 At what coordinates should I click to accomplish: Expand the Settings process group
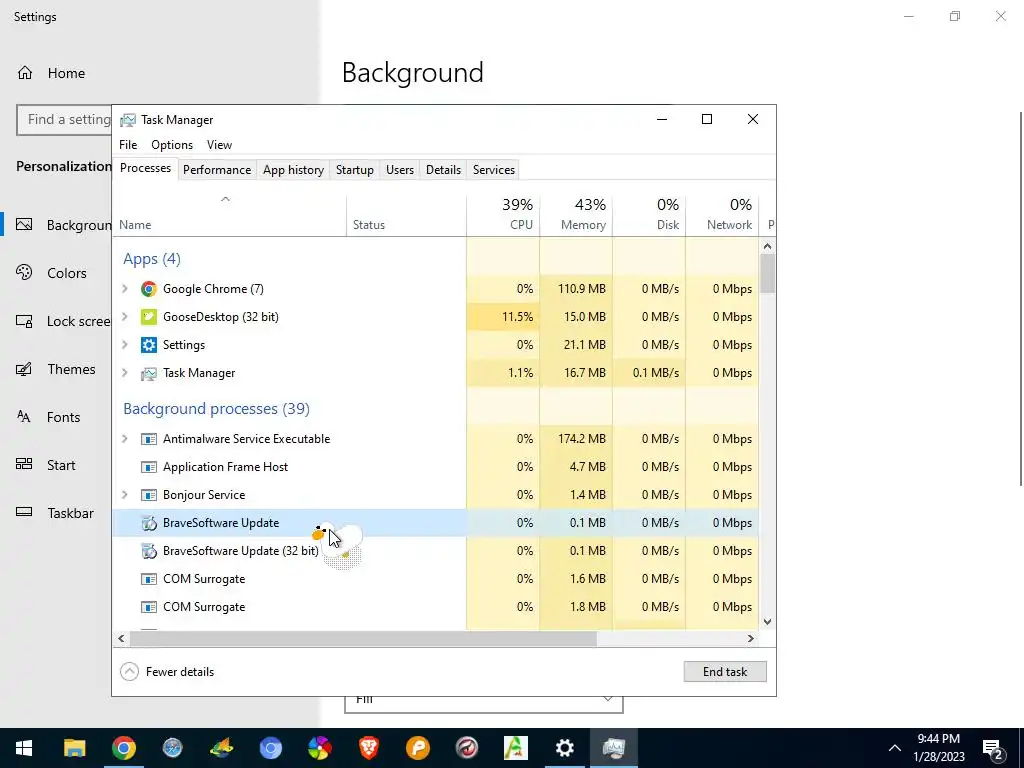tap(125, 345)
